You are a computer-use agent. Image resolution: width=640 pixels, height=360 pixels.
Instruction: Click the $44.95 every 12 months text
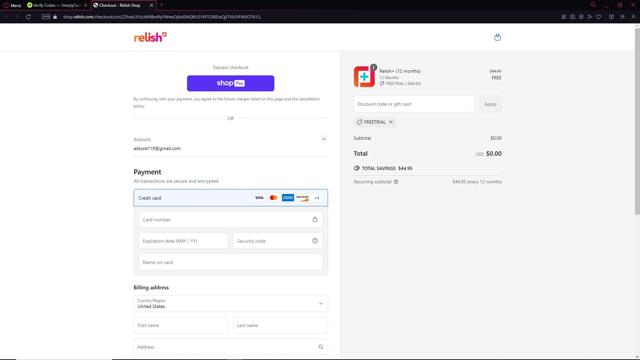tap(477, 182)
